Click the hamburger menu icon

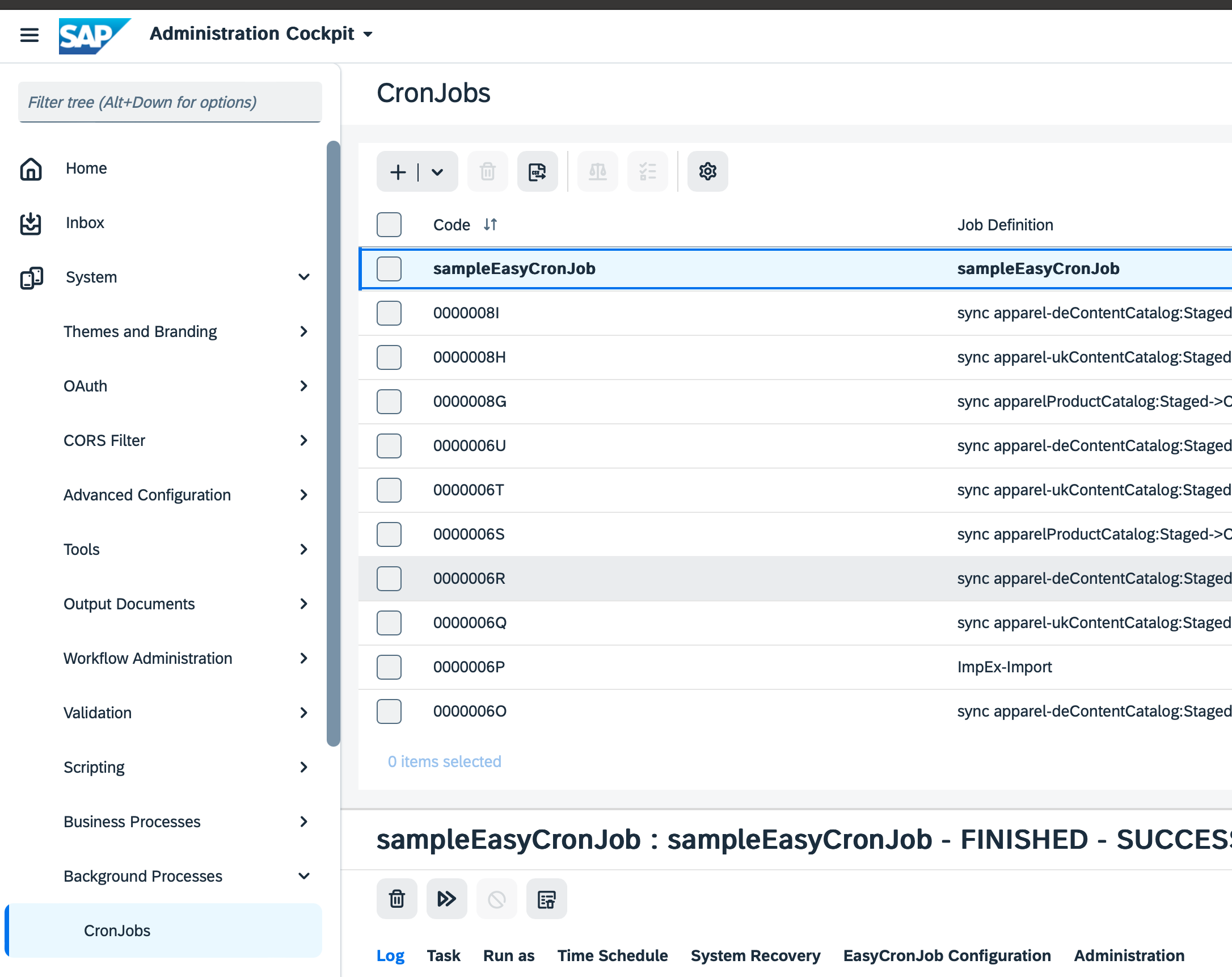29,35
